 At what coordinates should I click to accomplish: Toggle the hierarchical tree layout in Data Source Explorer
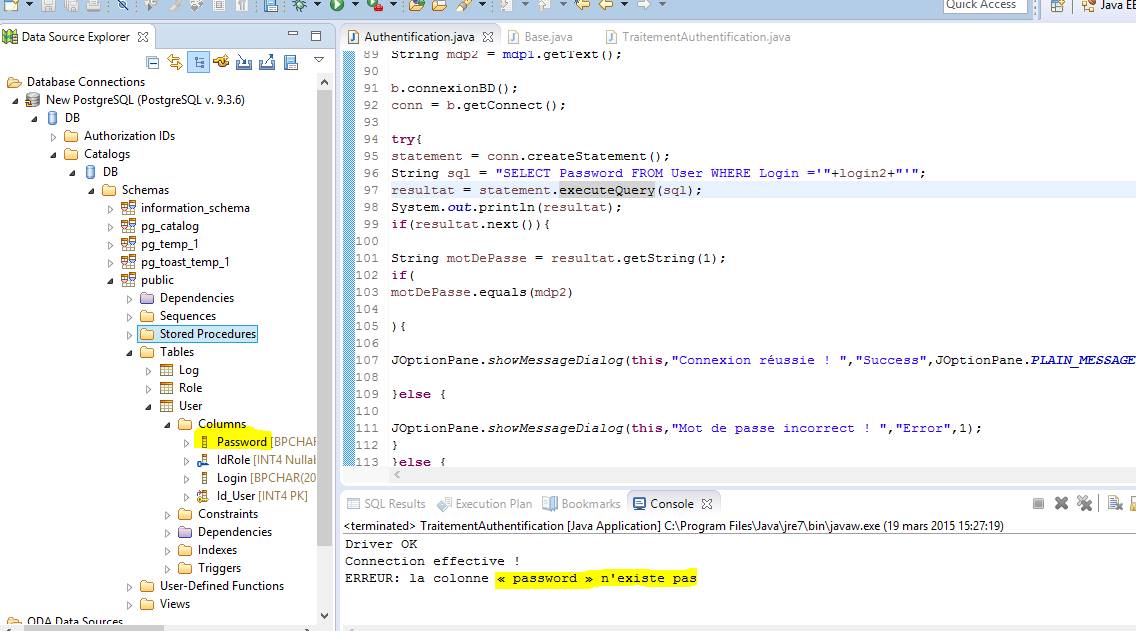[198, 62]
